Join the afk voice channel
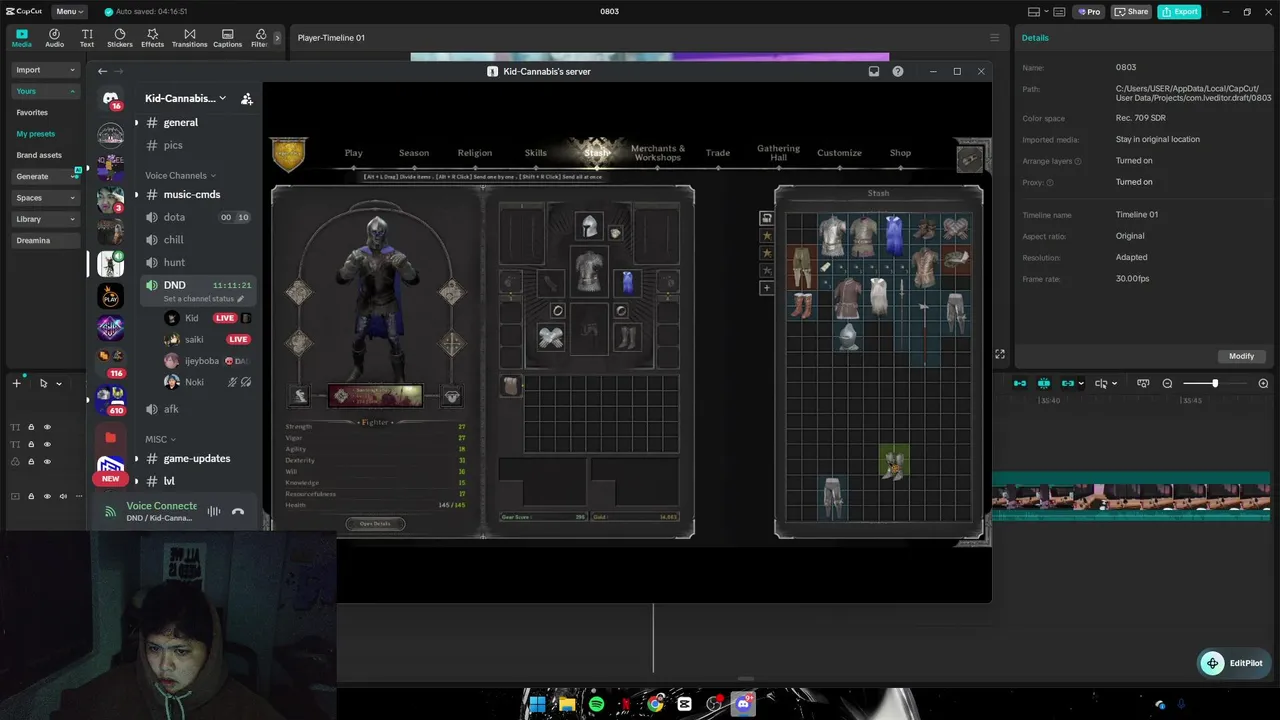The height and width of the screenshot is (720, 1280). (171, 409)
